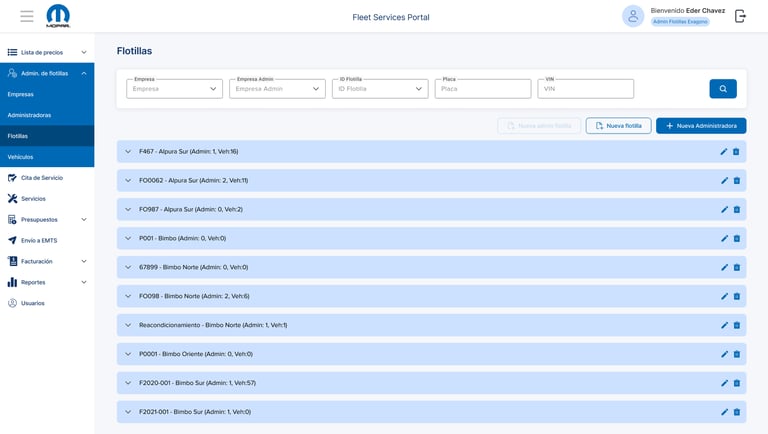Delete flotilla FO987 - Alpura Sur
This screenshot has width=768, height=434.
click(737, 210)
